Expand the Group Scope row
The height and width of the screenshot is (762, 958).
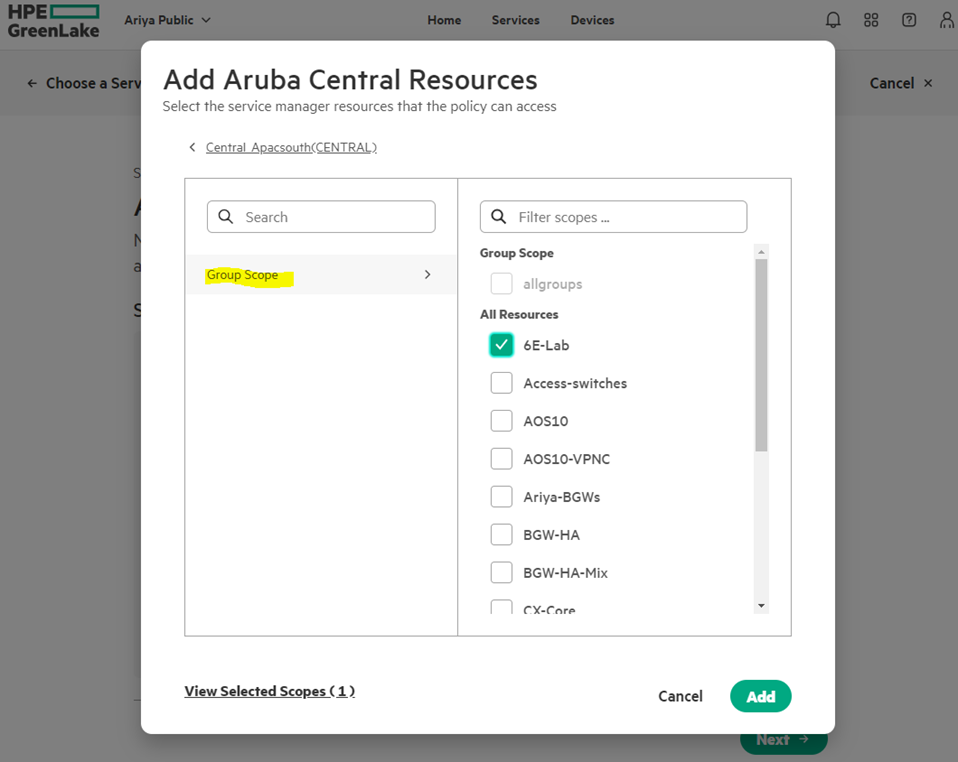427,274
